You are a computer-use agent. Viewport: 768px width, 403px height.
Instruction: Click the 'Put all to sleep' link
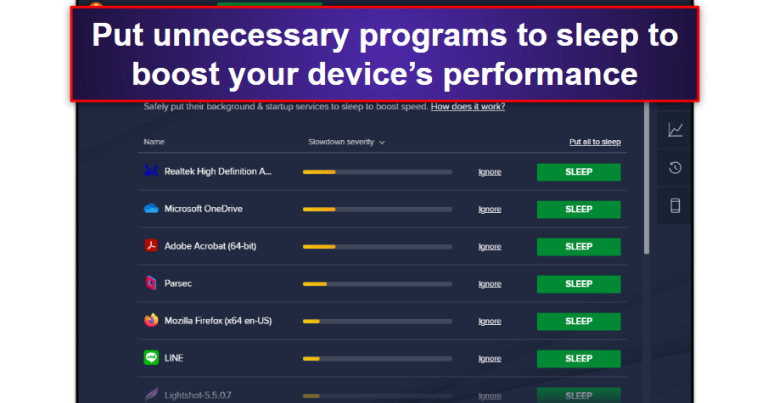coord(595,142)
